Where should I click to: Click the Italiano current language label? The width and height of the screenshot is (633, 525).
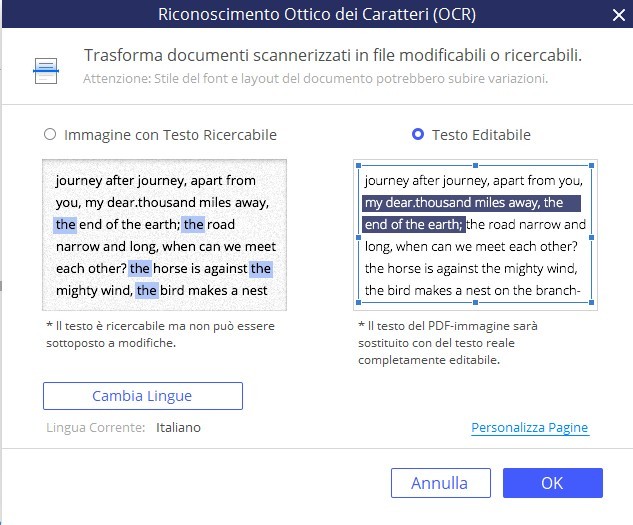(178, 427)
